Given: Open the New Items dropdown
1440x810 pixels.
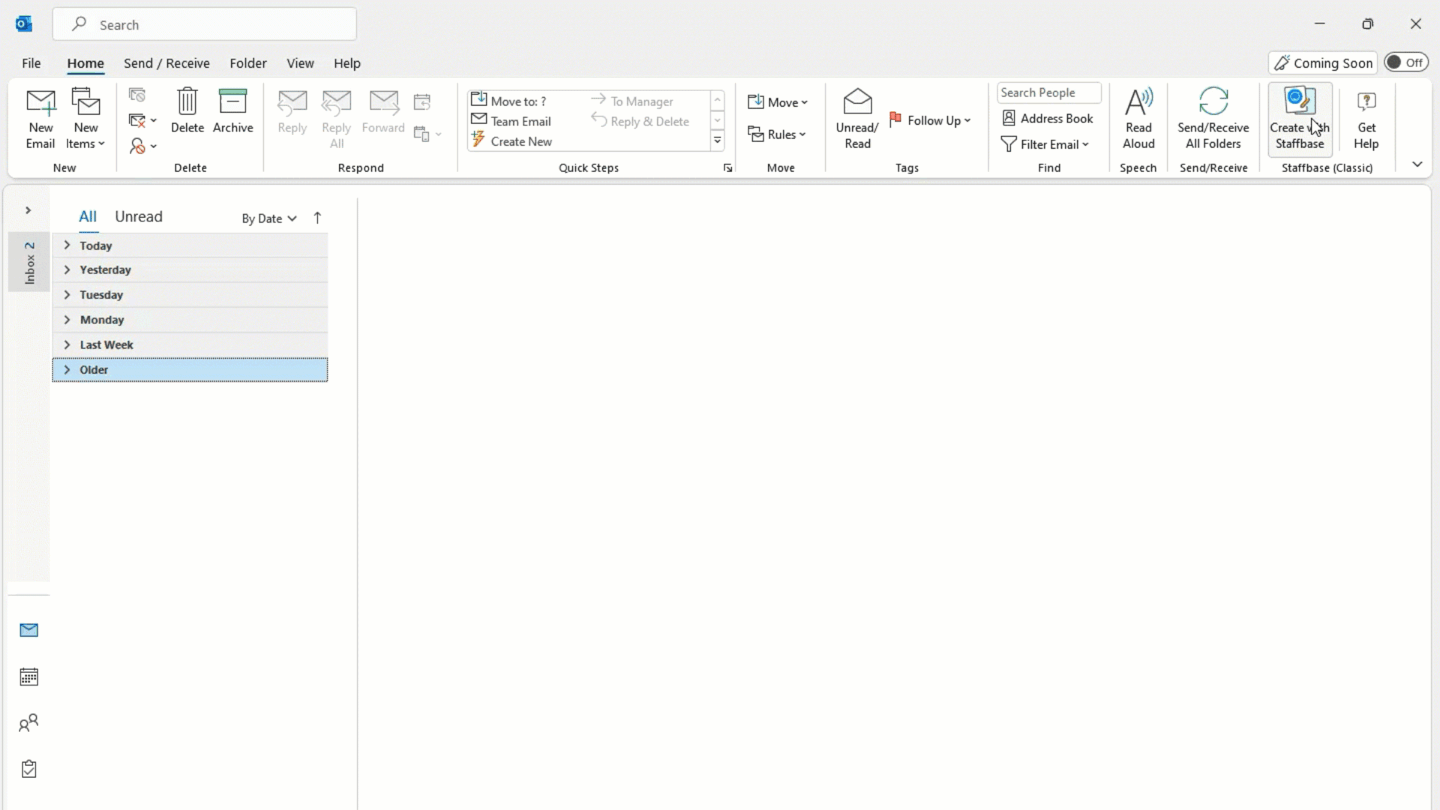Looking at the screenshot, I should click(86, 119).
